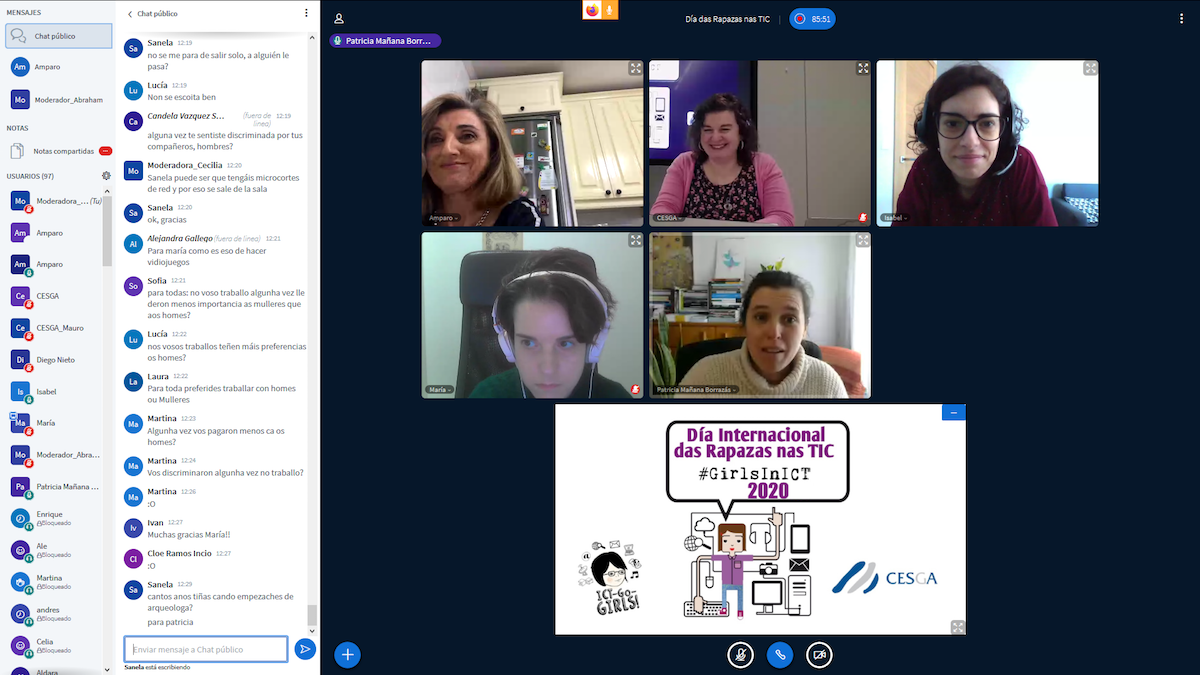Image resolution: width=1200 pixels, height=675 pixels.
Task: Select Chat público in messages sidebar
Action: click(56, 36)
